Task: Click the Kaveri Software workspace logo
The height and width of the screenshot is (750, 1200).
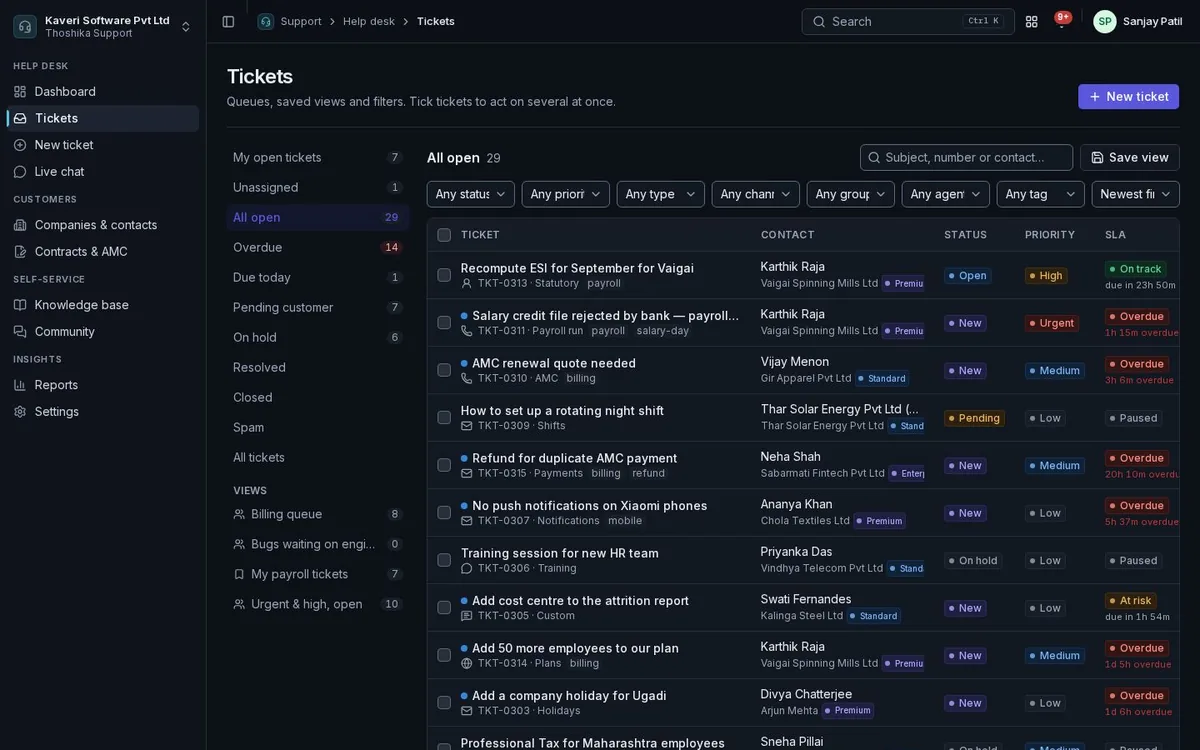Action: pos(25,26)
